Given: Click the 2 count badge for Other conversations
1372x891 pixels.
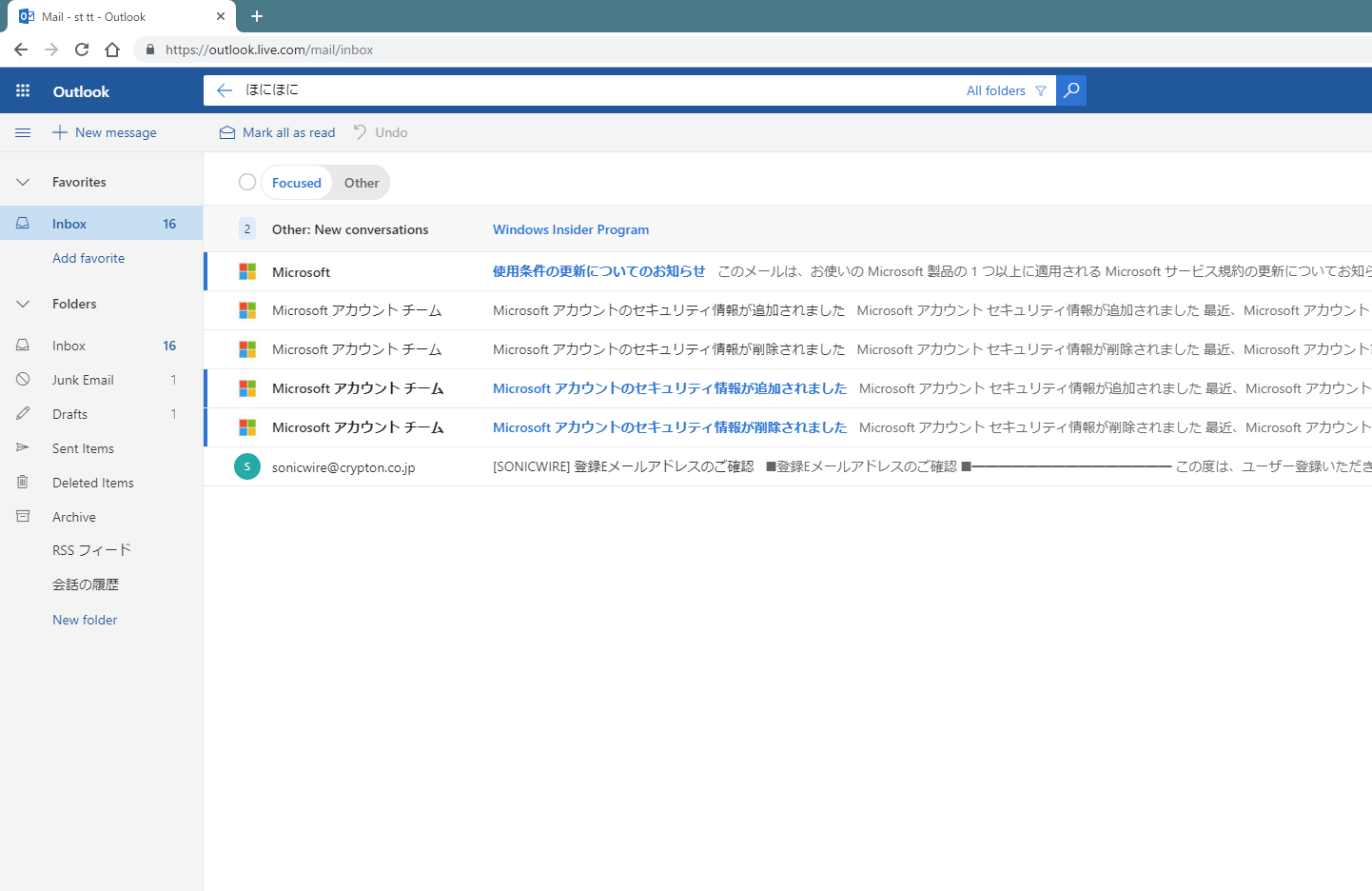Looking at the screenshot, I should coord(247,228).
